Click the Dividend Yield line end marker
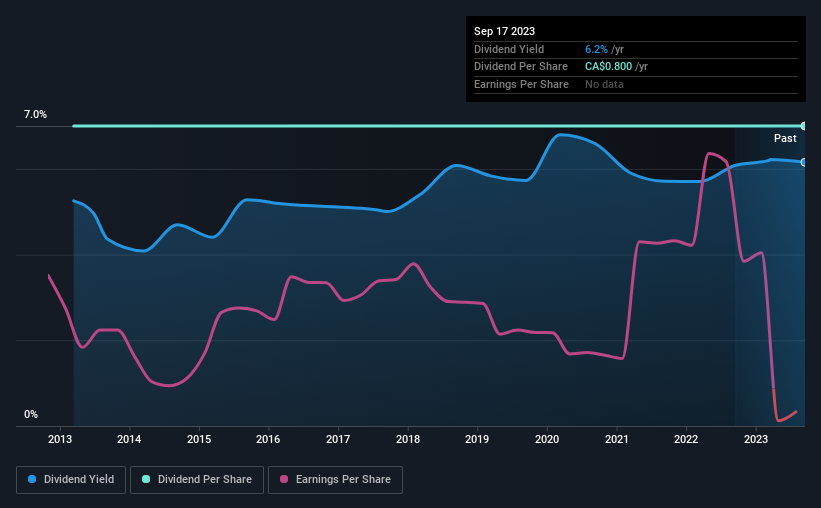This screenshot has width=821, height=508. click(x=804, y=162)
